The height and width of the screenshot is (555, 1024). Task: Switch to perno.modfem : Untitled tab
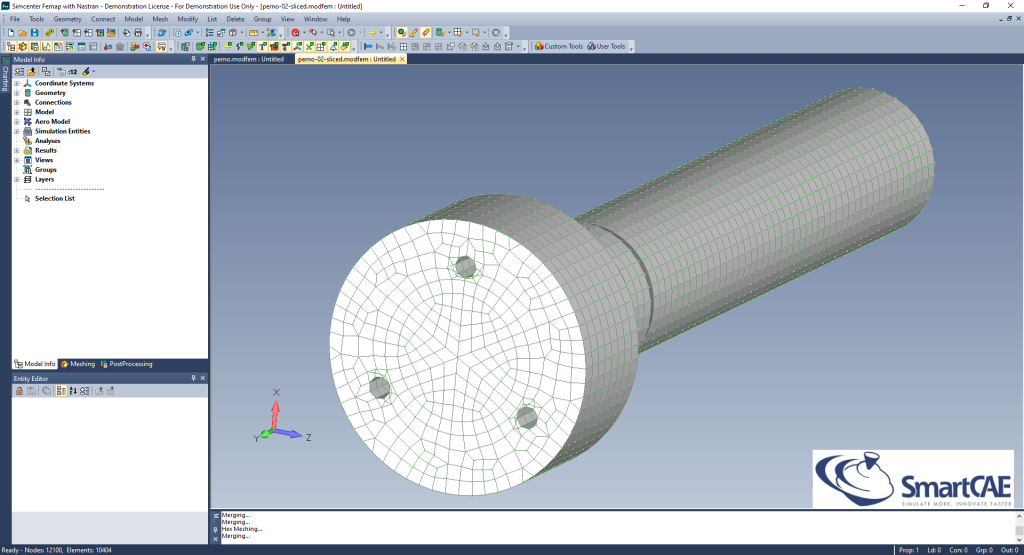(x=249, y=59)
